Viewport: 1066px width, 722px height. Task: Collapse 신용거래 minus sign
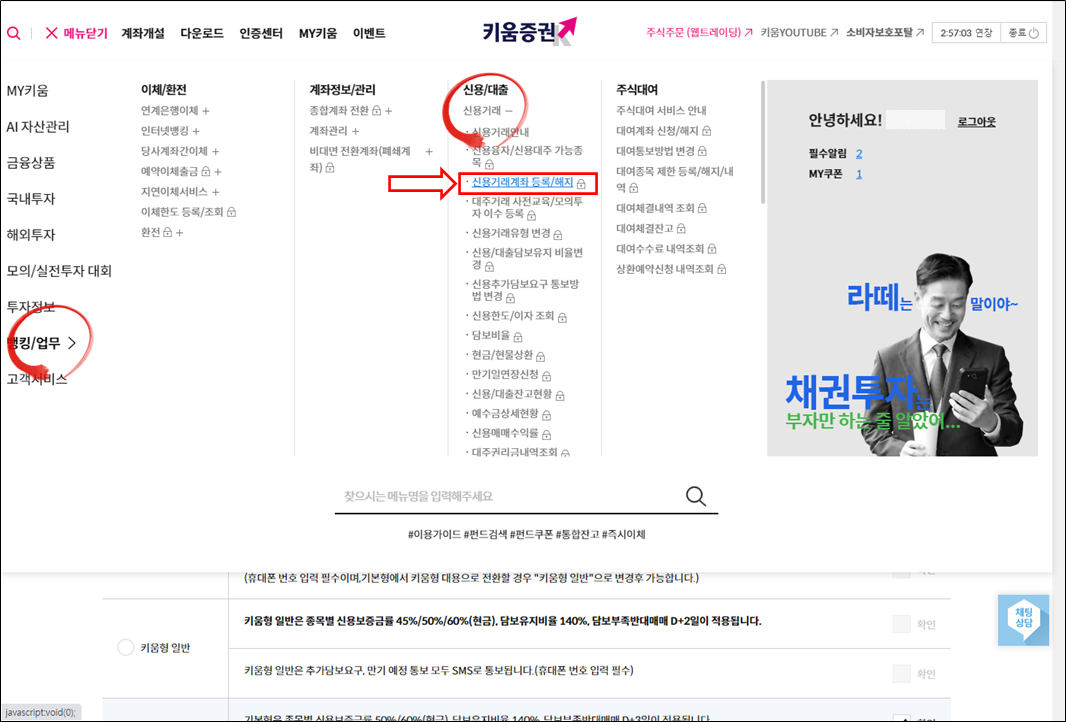point(509,111)
